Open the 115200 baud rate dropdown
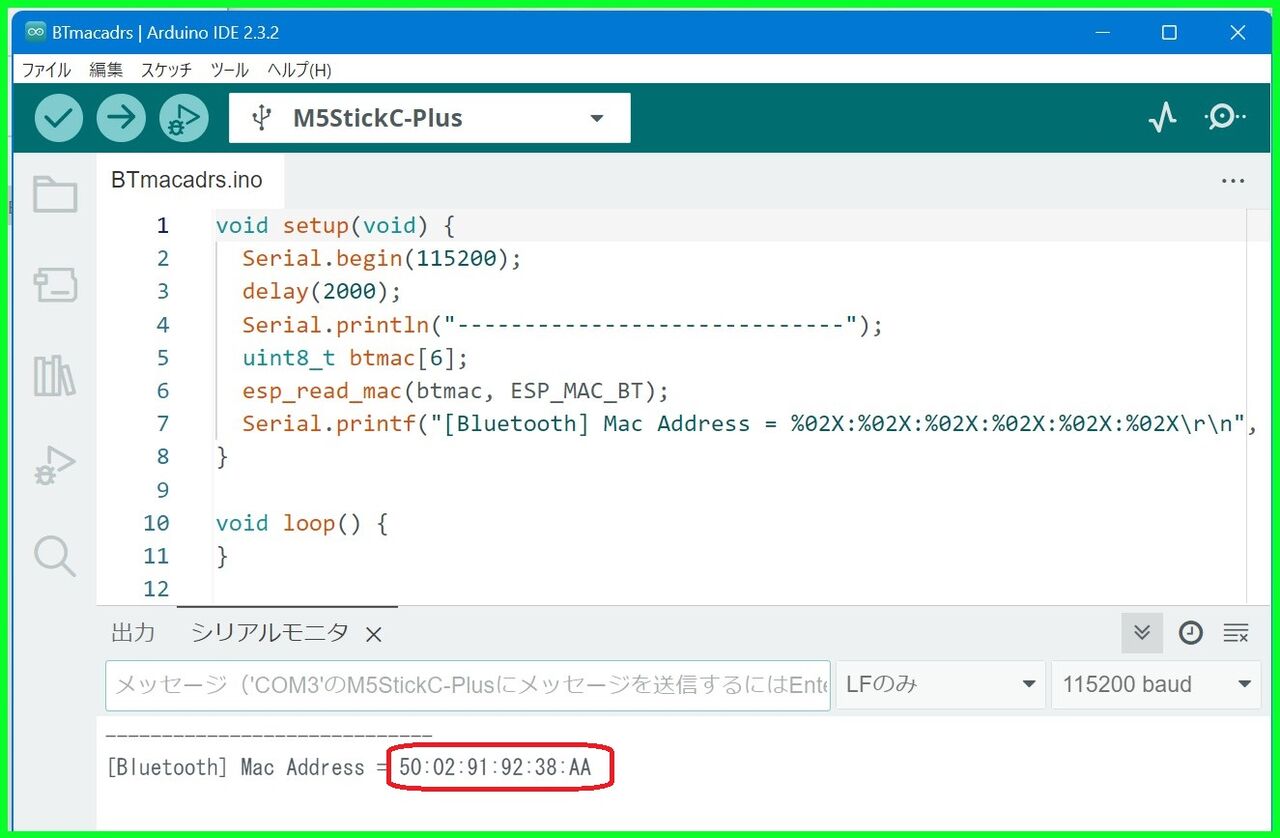Image resolution: width=1280 pixels, height=838 pixels. click(1156, 685)
